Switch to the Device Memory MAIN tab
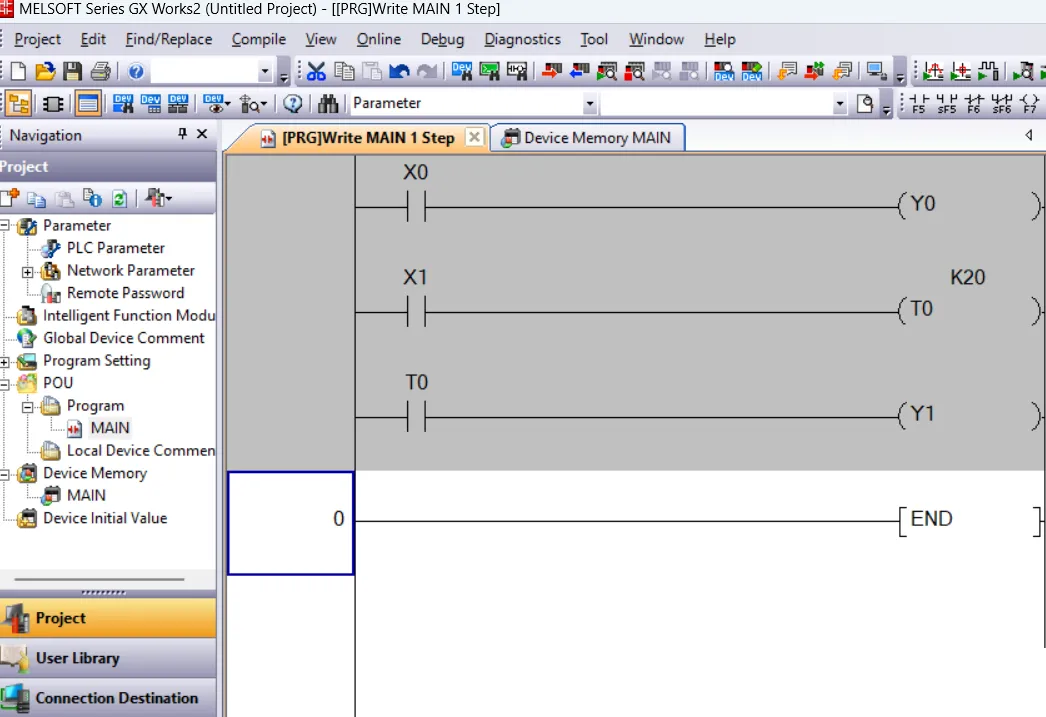The width and height of the screenshot is (1046, 717). [588, 138]
